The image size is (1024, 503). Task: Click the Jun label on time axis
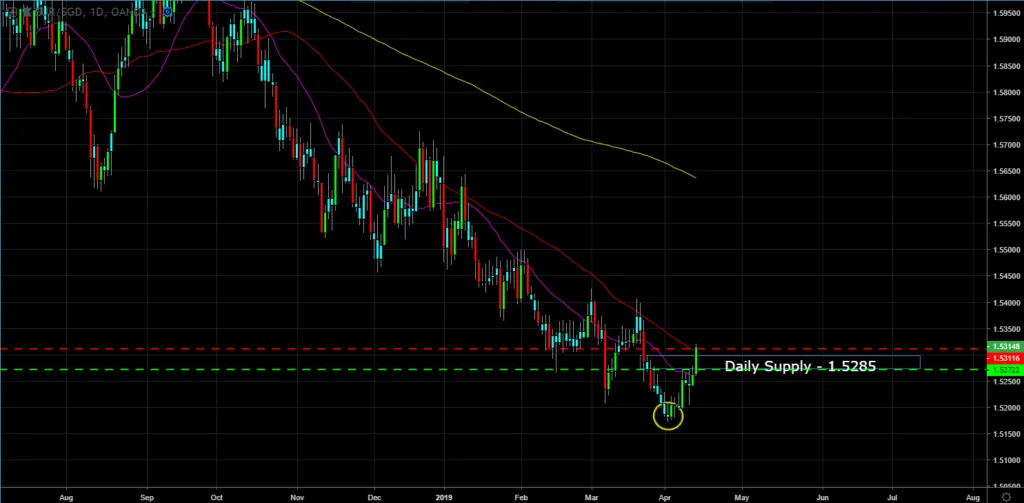822,497
